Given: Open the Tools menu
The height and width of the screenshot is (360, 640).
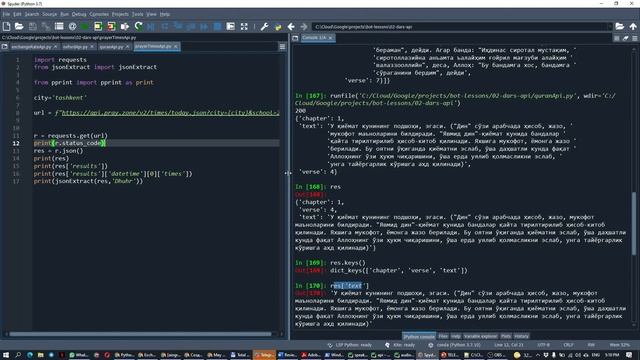Looking at the screenshot, I should pos(138,14).
